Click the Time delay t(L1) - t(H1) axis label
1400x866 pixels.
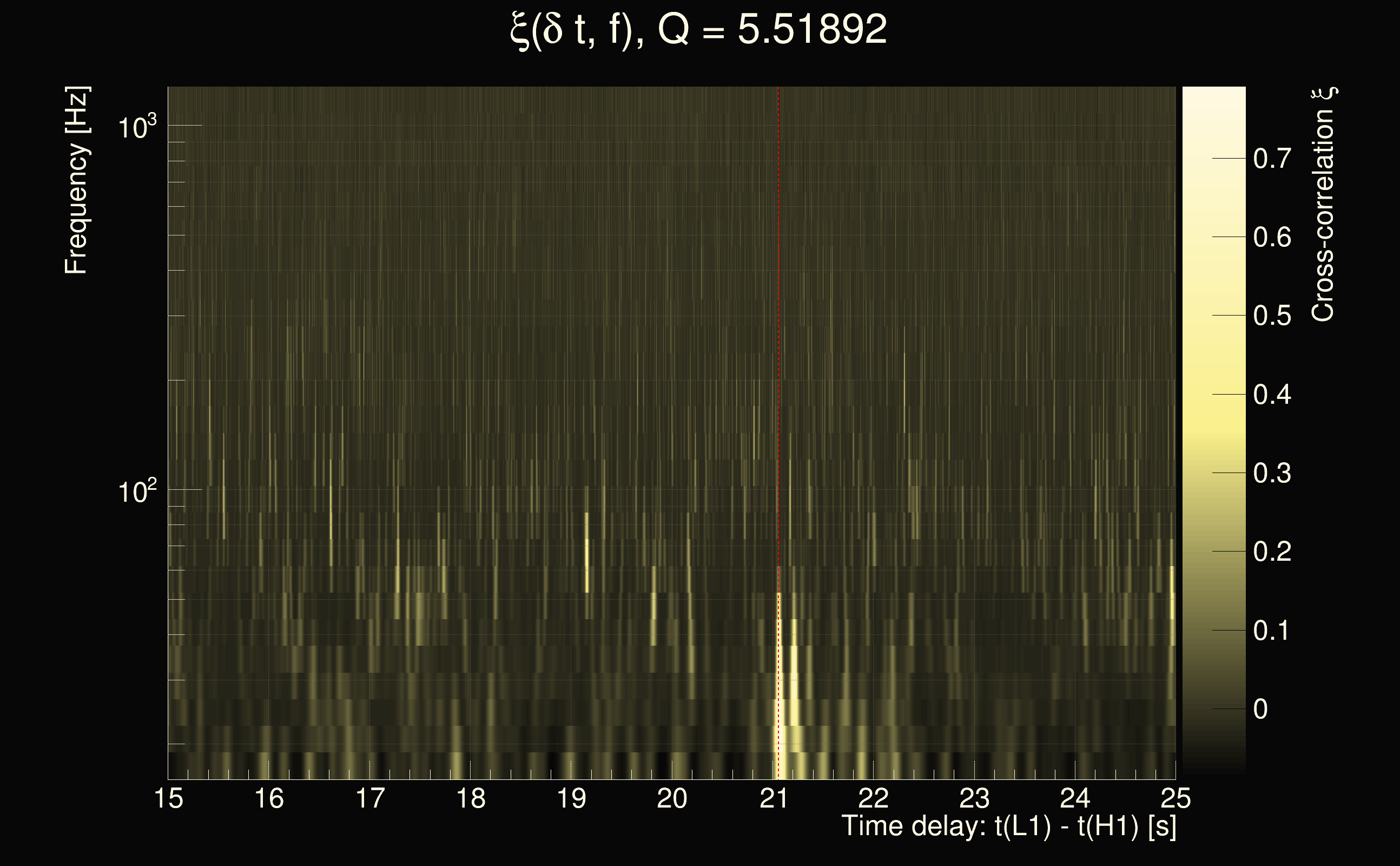click(1008, 826)
